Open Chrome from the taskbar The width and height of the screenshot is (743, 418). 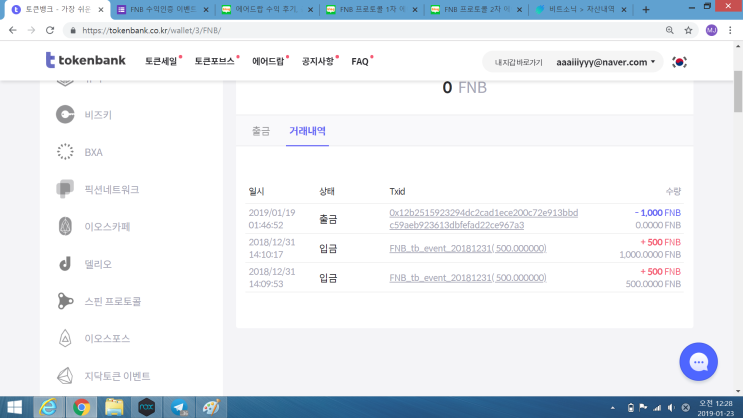(x=81, y=407)
